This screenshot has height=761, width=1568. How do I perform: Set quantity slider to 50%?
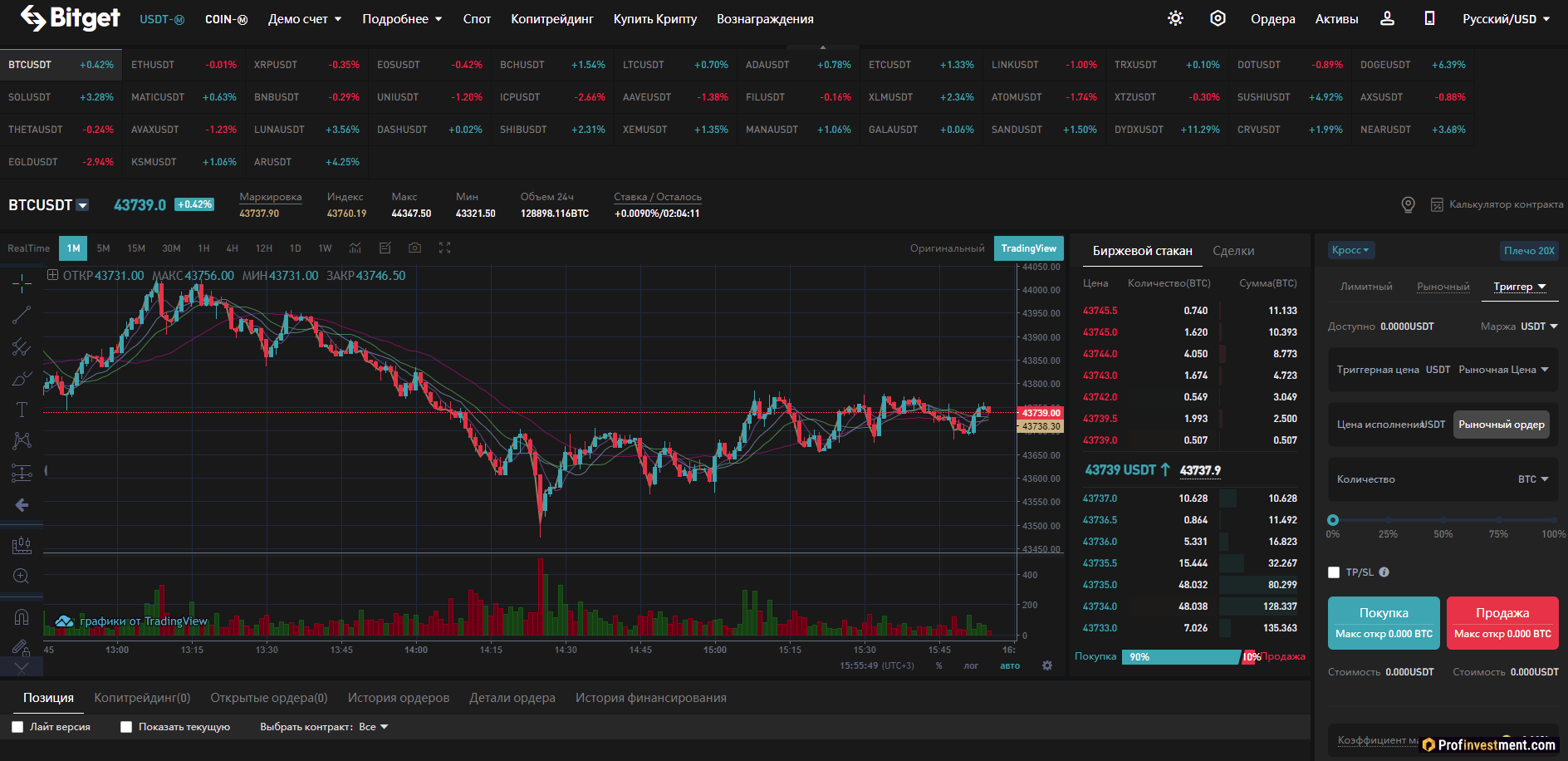1443,521
